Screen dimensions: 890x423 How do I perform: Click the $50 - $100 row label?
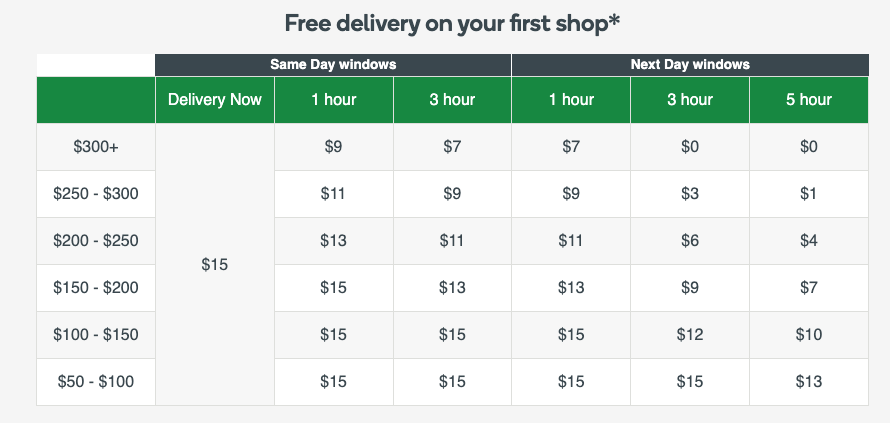click(96, 382)
